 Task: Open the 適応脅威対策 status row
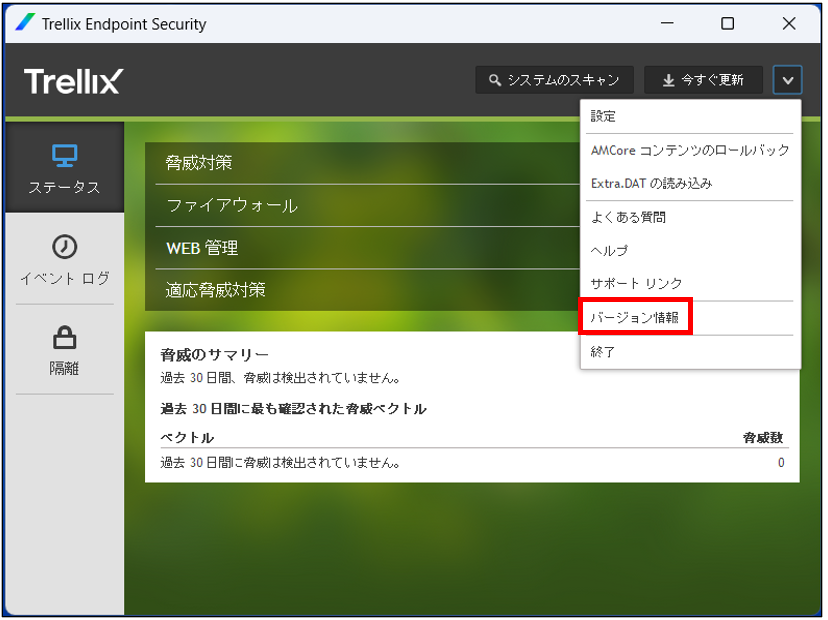pos(362,290)
